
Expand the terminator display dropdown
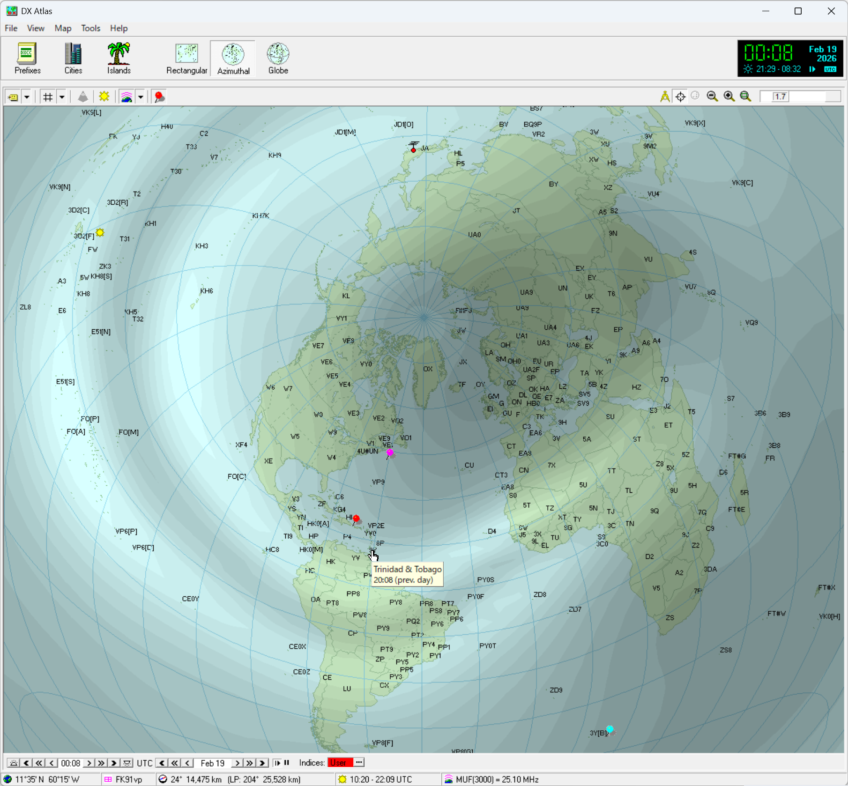[x=140, y=96]
